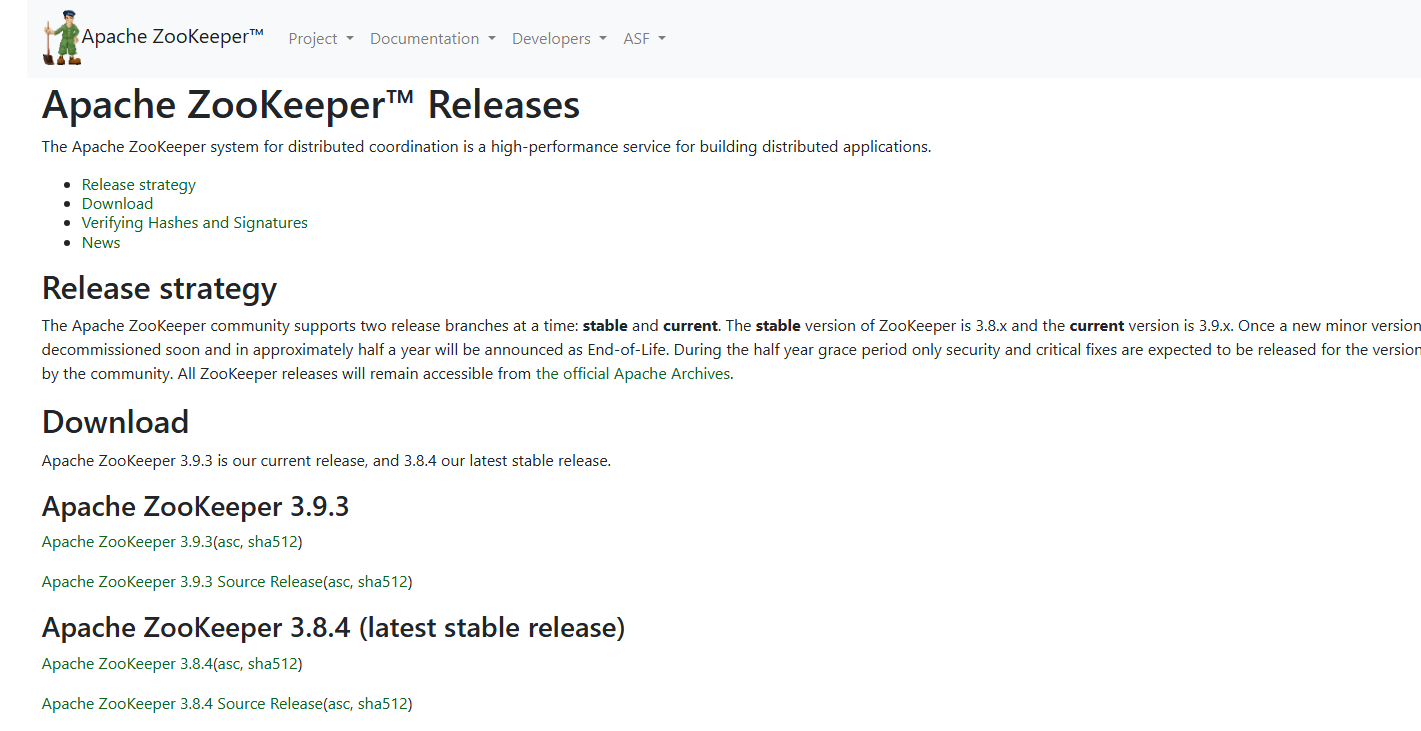Click the 'Release strategy' section heading

(x=160, y=288)
